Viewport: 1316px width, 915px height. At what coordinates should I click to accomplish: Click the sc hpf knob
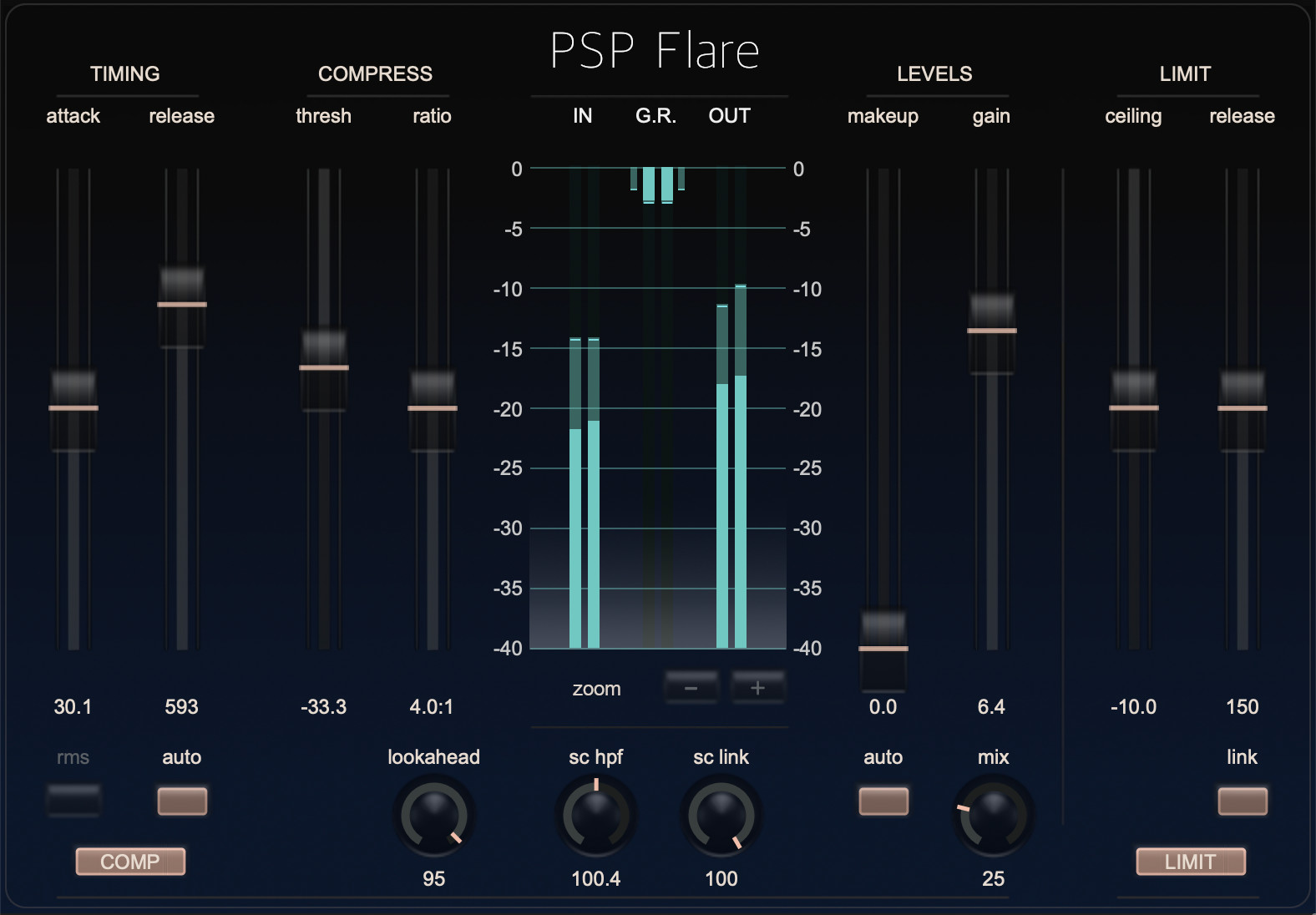(595, 815)
